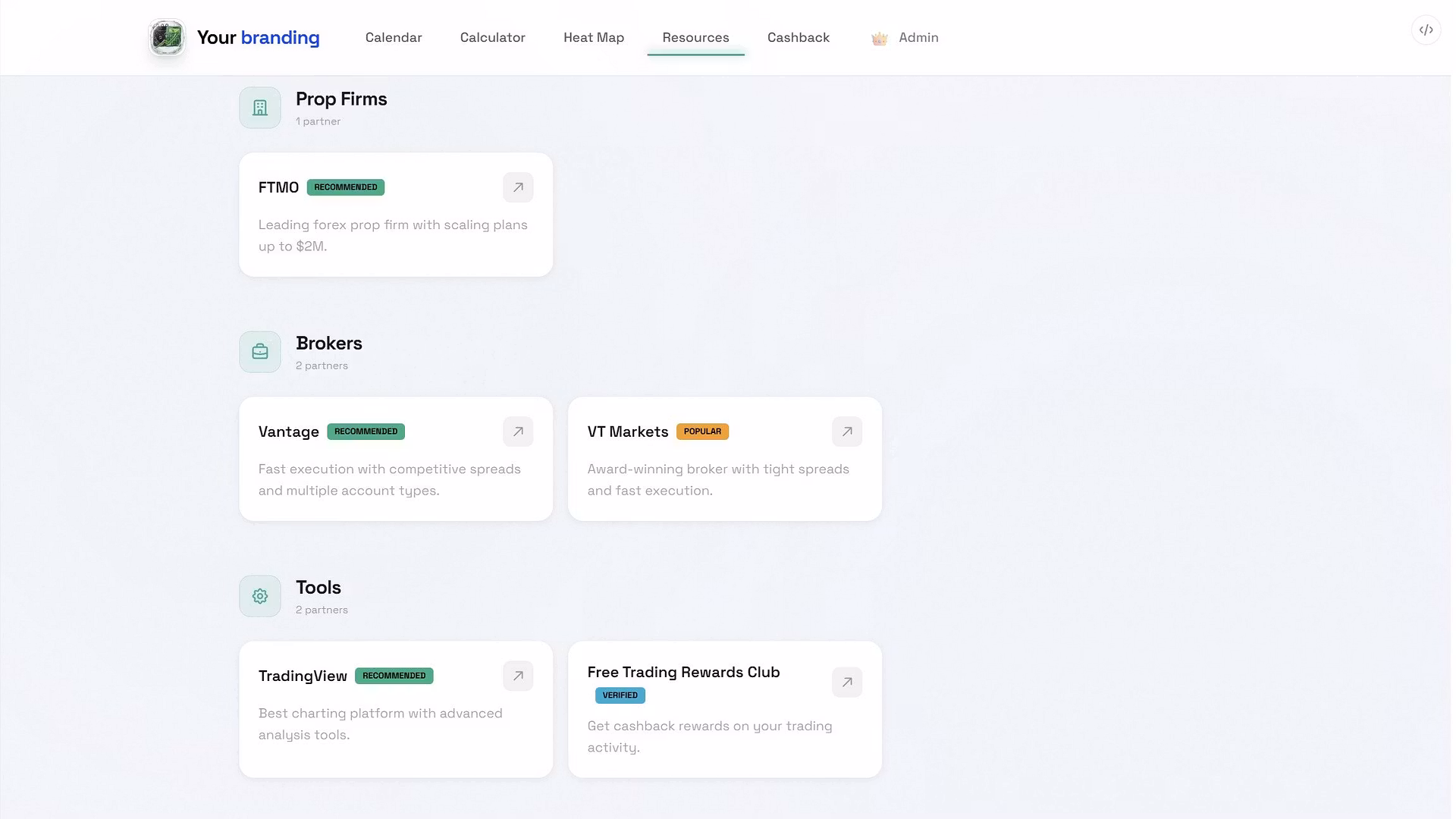Click the Resources tab
1456x819 pixels.
(x=695, y=37)
